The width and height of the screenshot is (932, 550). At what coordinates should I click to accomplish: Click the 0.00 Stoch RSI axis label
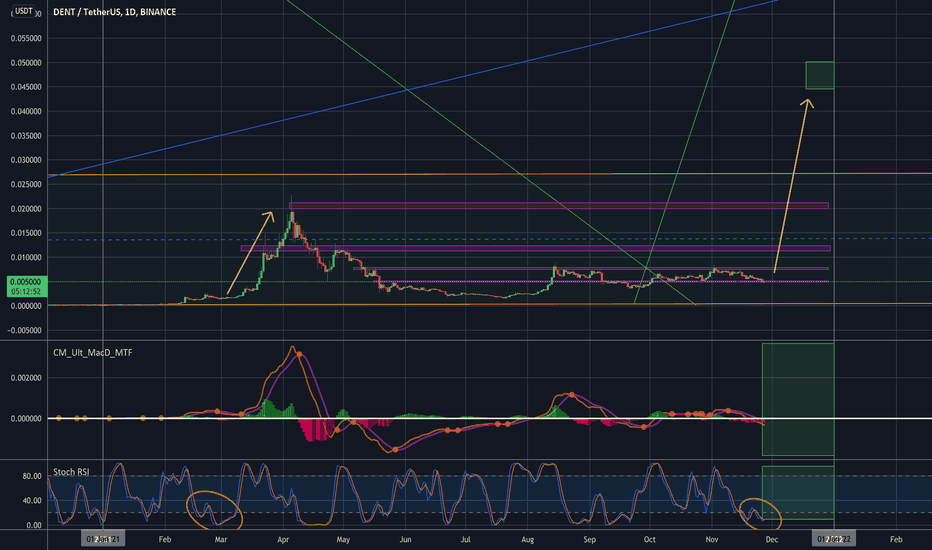(x=34, y=525)
